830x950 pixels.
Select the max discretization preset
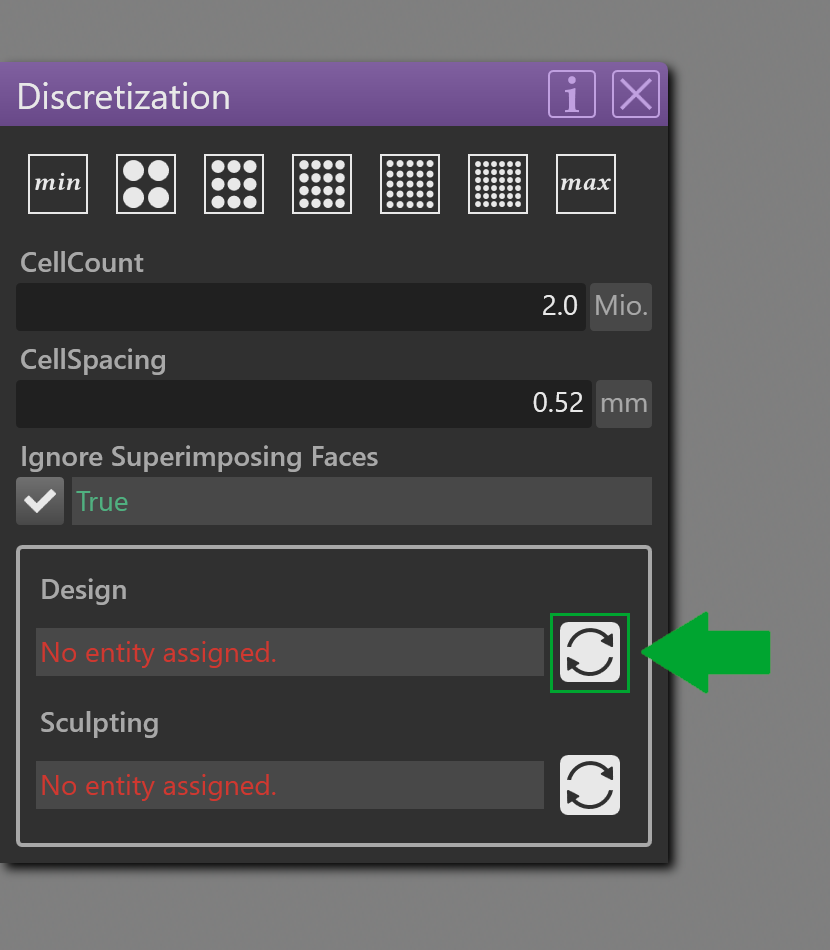586,184
